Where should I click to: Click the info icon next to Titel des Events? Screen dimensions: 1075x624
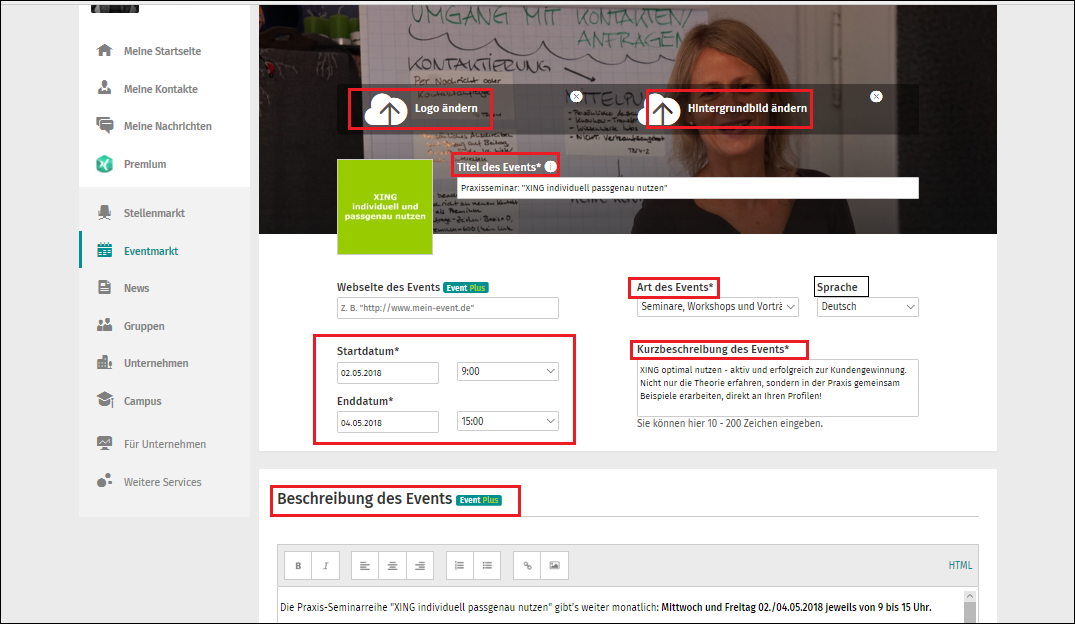(551, 167)
